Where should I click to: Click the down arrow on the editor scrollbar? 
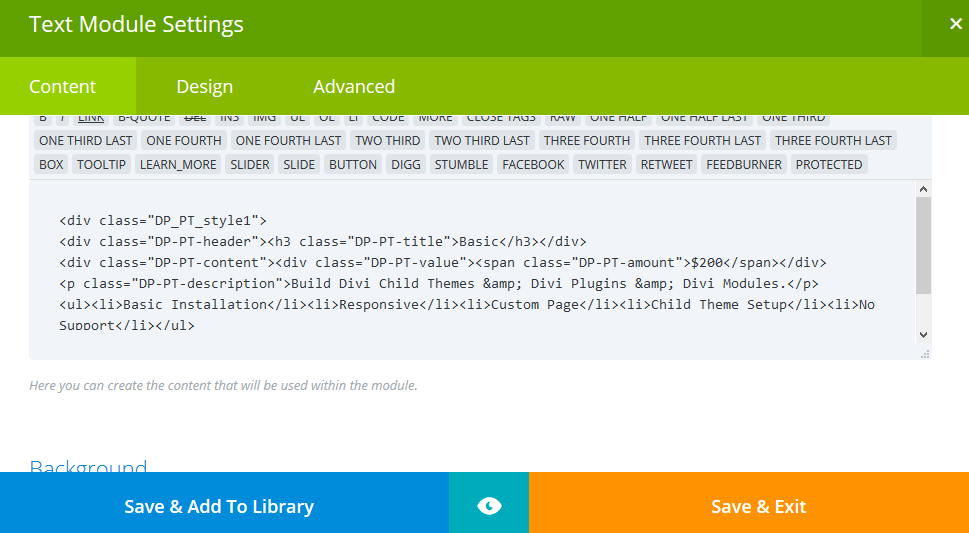923,335
